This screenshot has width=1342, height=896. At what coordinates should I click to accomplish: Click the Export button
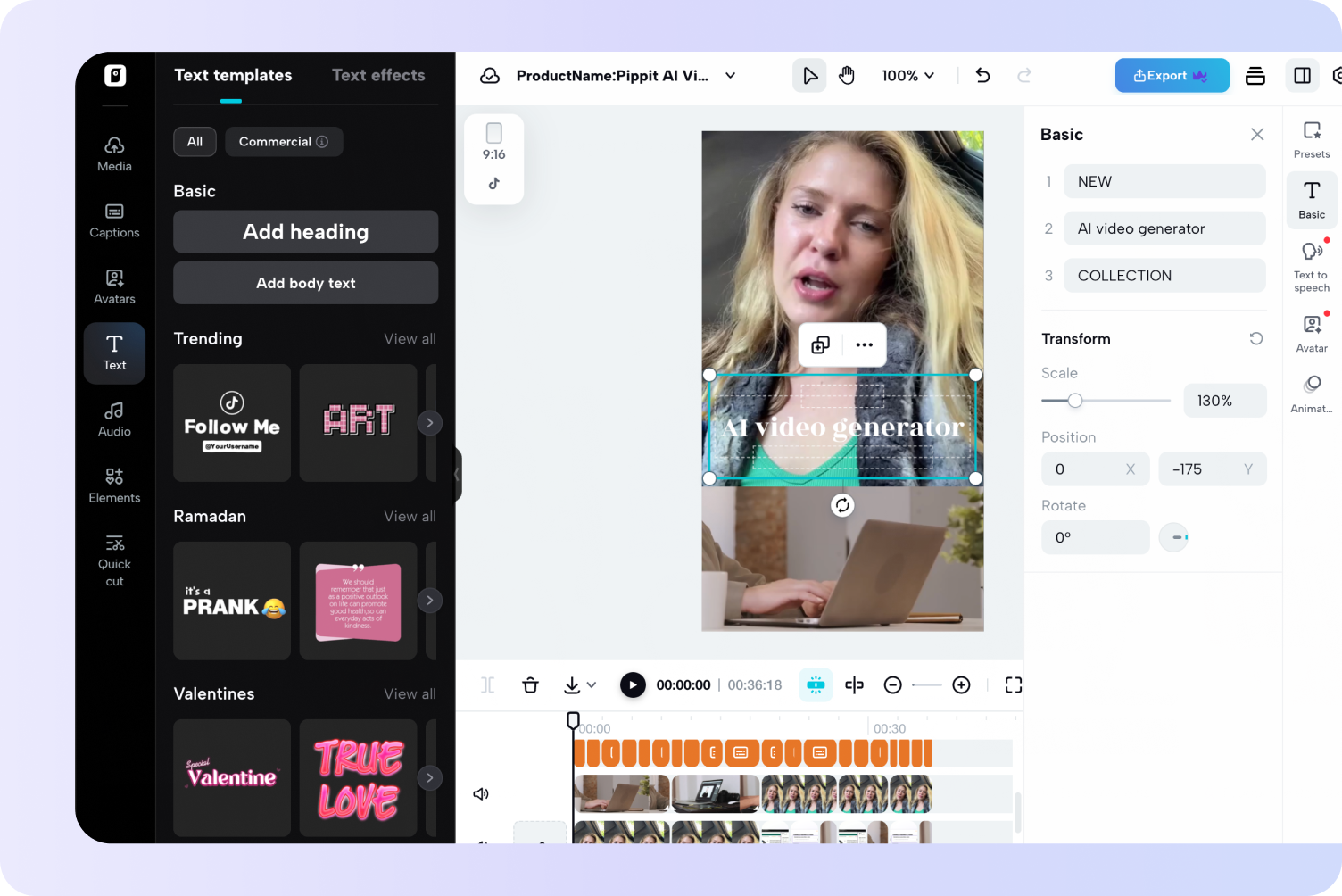1172,75
